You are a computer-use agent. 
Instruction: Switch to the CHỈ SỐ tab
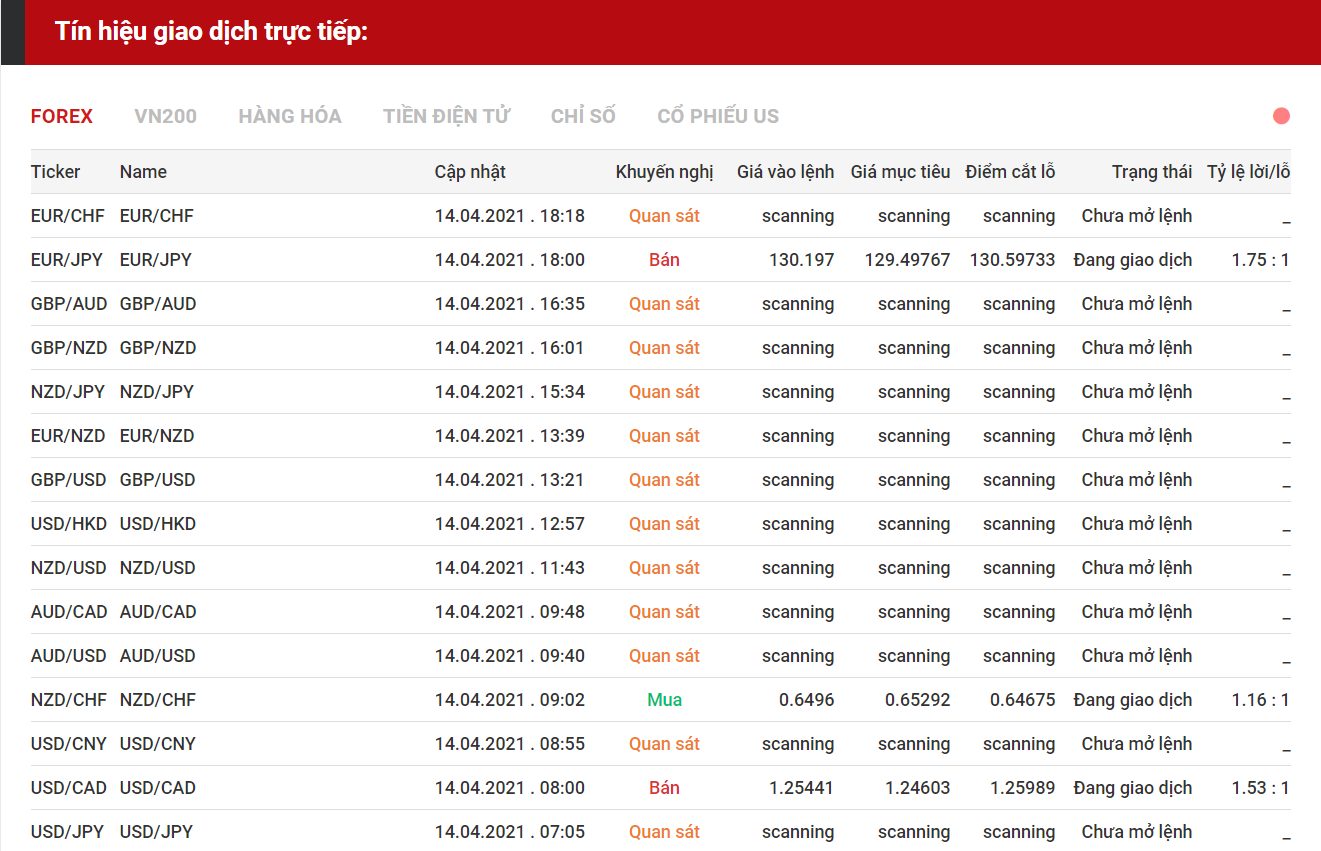pyautogui.click(x=583, y=116)
